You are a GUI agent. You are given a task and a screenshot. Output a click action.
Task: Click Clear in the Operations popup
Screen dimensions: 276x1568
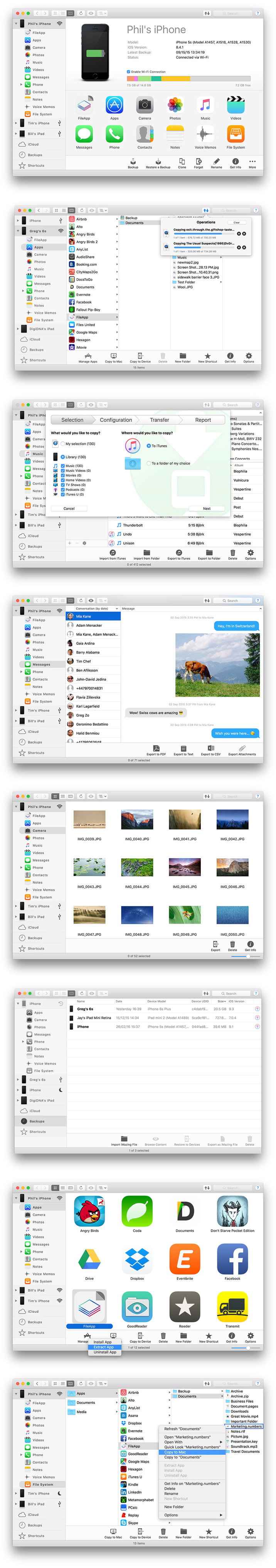pos(236,223)
